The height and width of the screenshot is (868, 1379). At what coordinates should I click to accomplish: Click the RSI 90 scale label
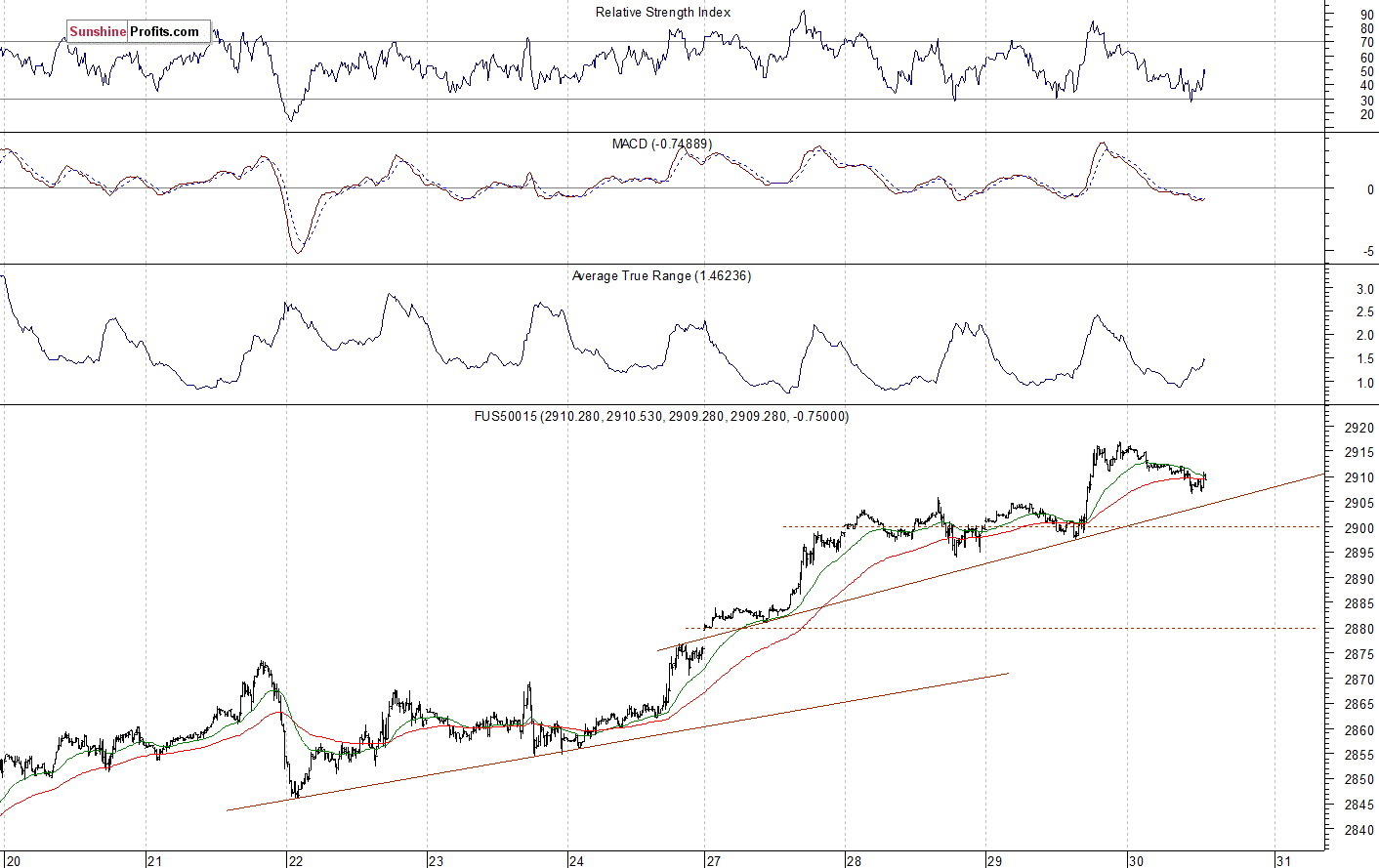click(x=1367, y=16)
